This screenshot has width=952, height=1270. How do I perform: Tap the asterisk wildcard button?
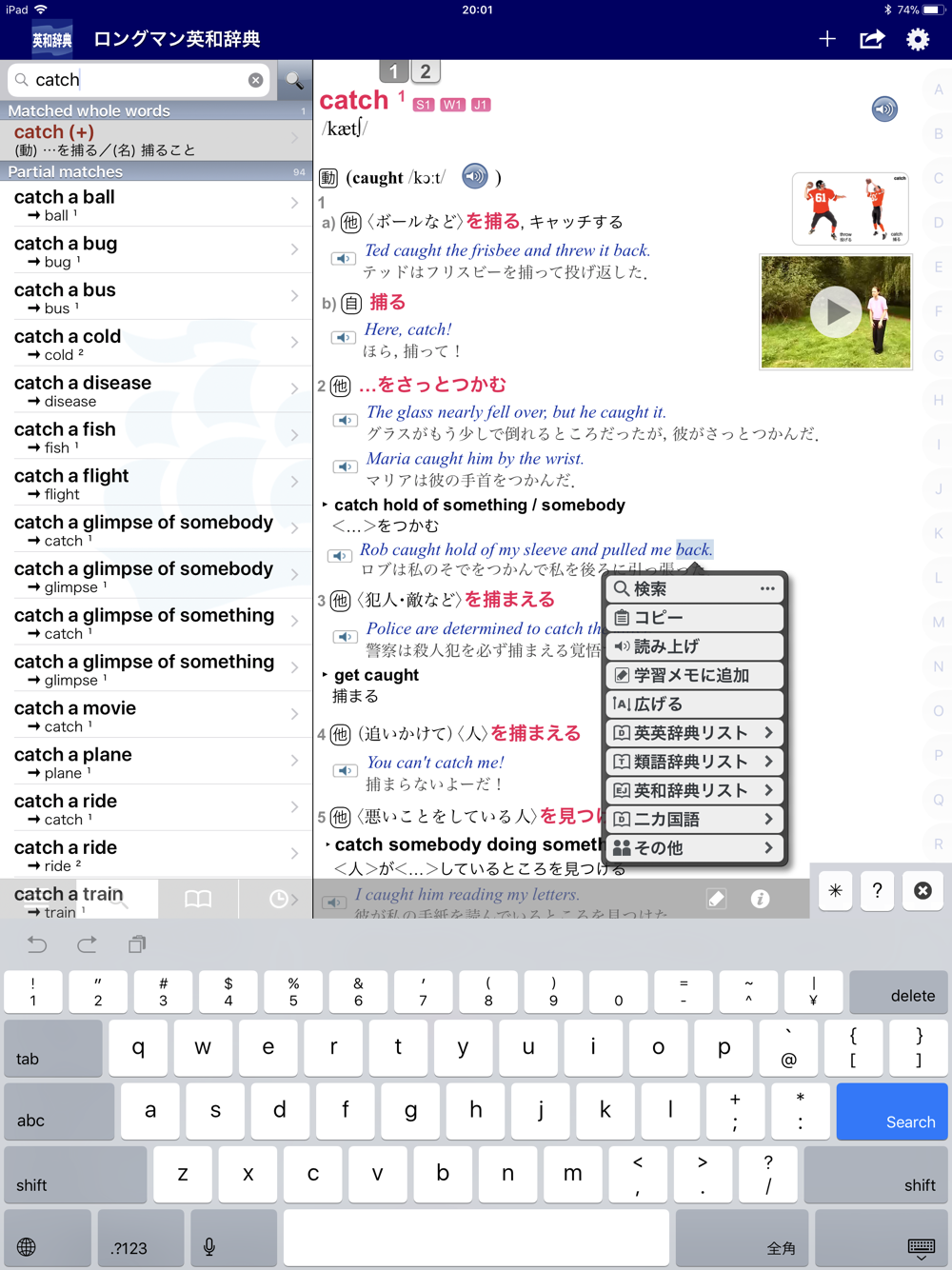pos(835,891)
